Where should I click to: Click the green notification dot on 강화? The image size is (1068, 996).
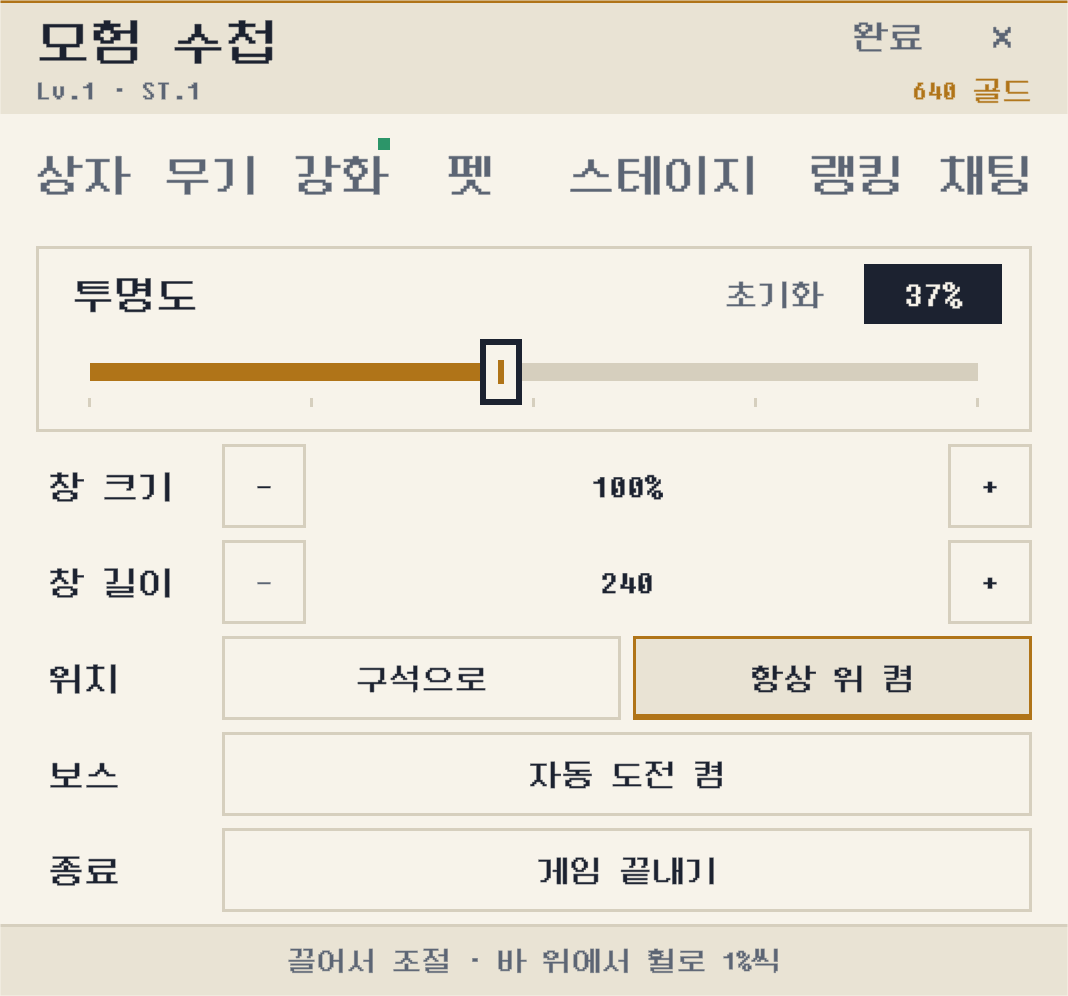(x=384, y=144)
